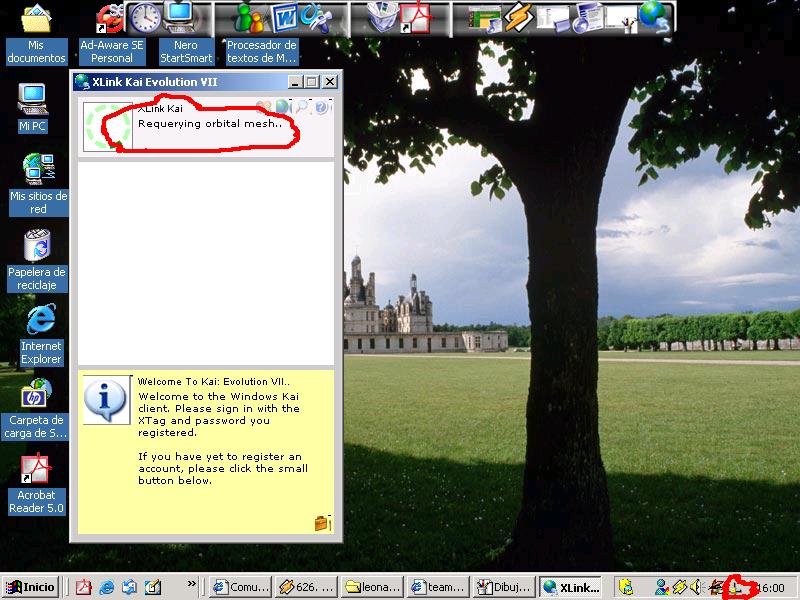Image resolution: width=800 pixels, height=600 pixels.
Task: Click the XLink... taskbar button
Action: (571, 587)
